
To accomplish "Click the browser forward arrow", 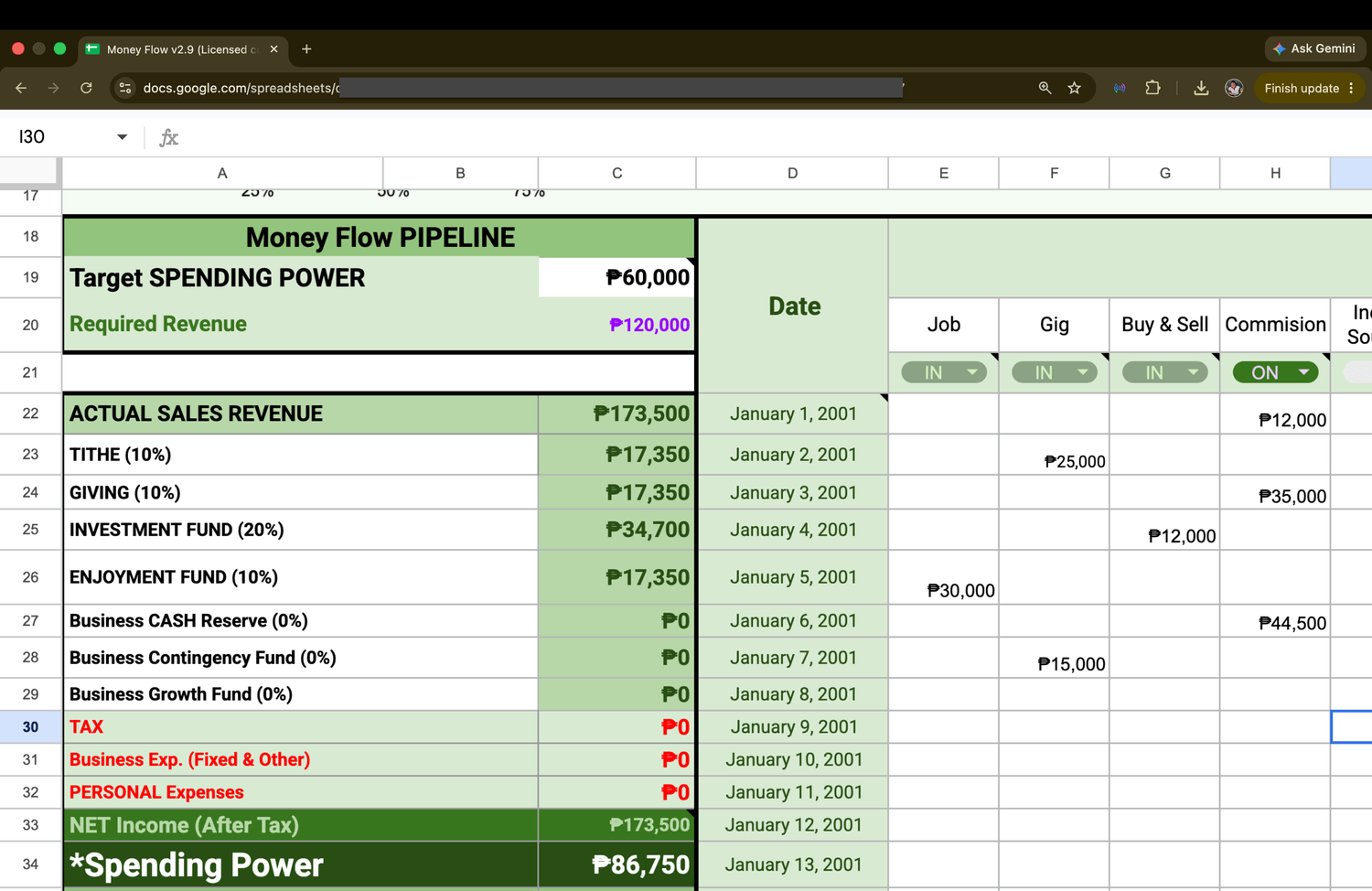I will [53, 88].
